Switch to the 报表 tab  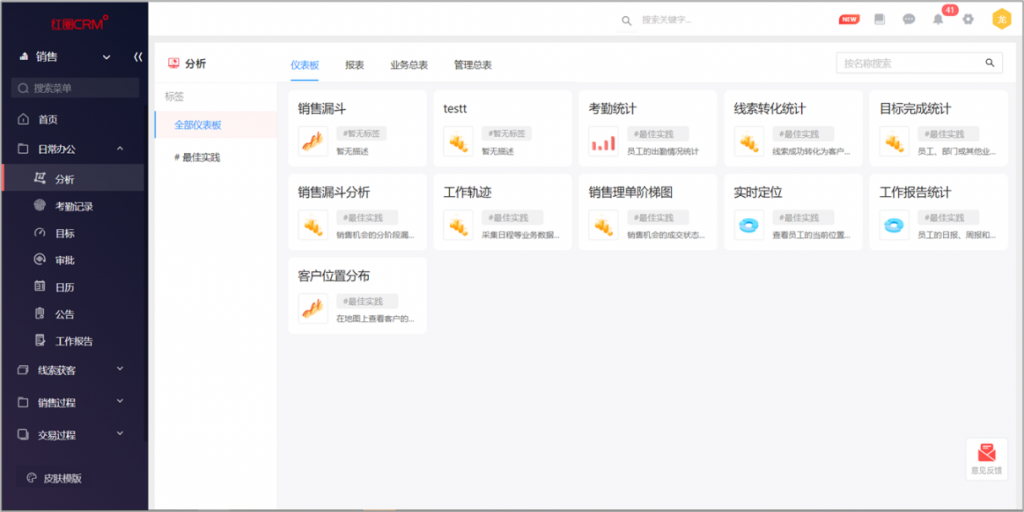[354, 65]
